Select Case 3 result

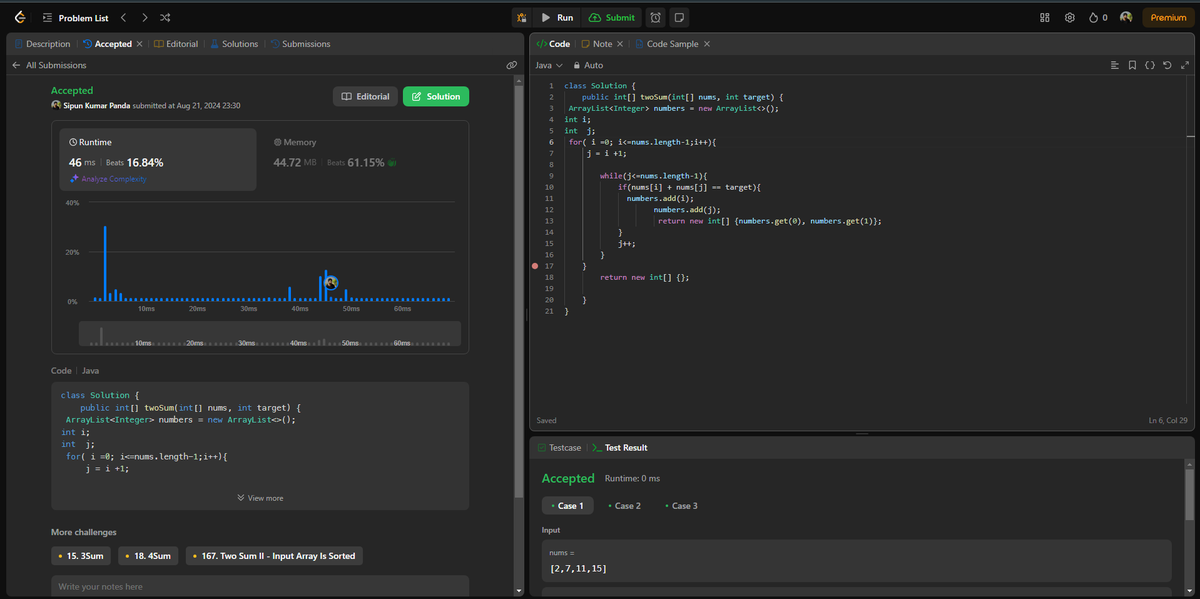(x=681, y=505)
